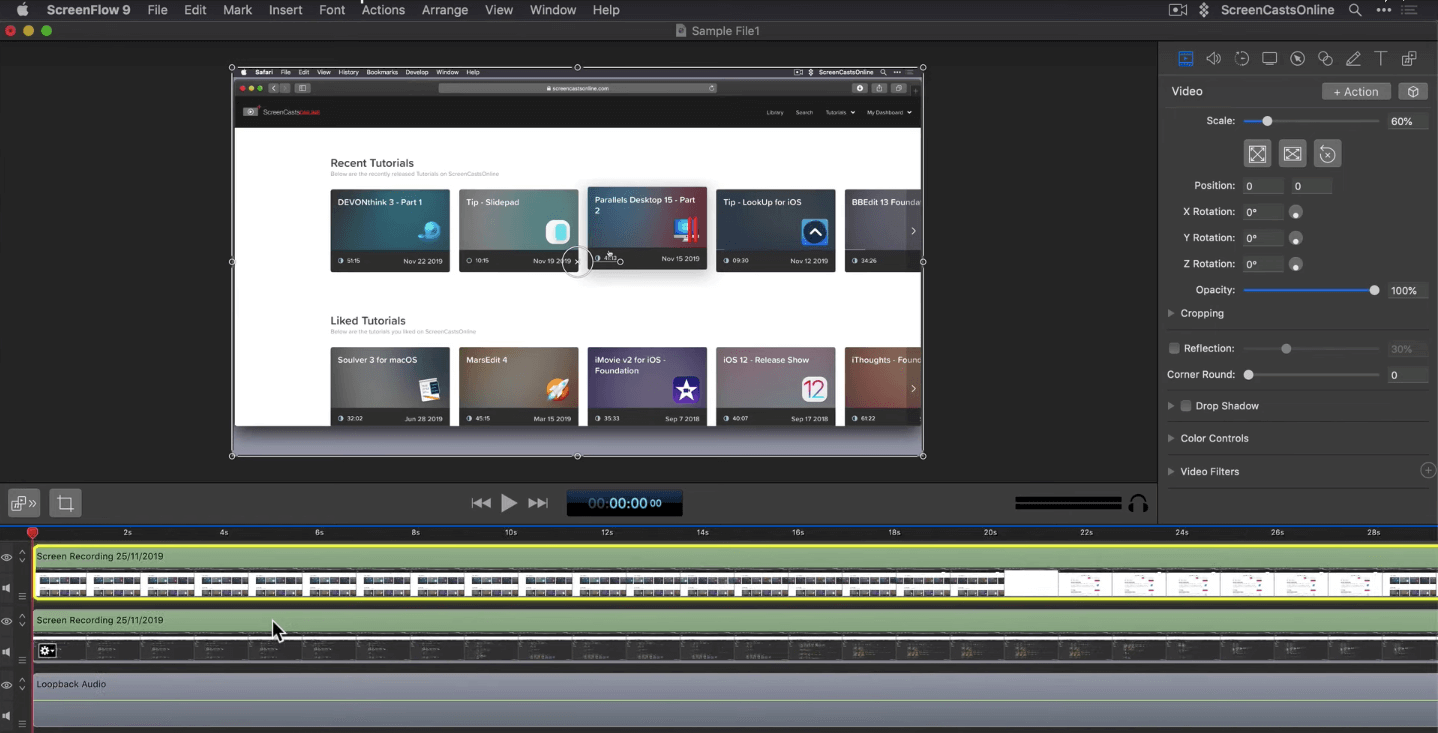Click the Y Rotation dial knob
This screenshot has width=1438, height=733.
[x=1296, y=238]
